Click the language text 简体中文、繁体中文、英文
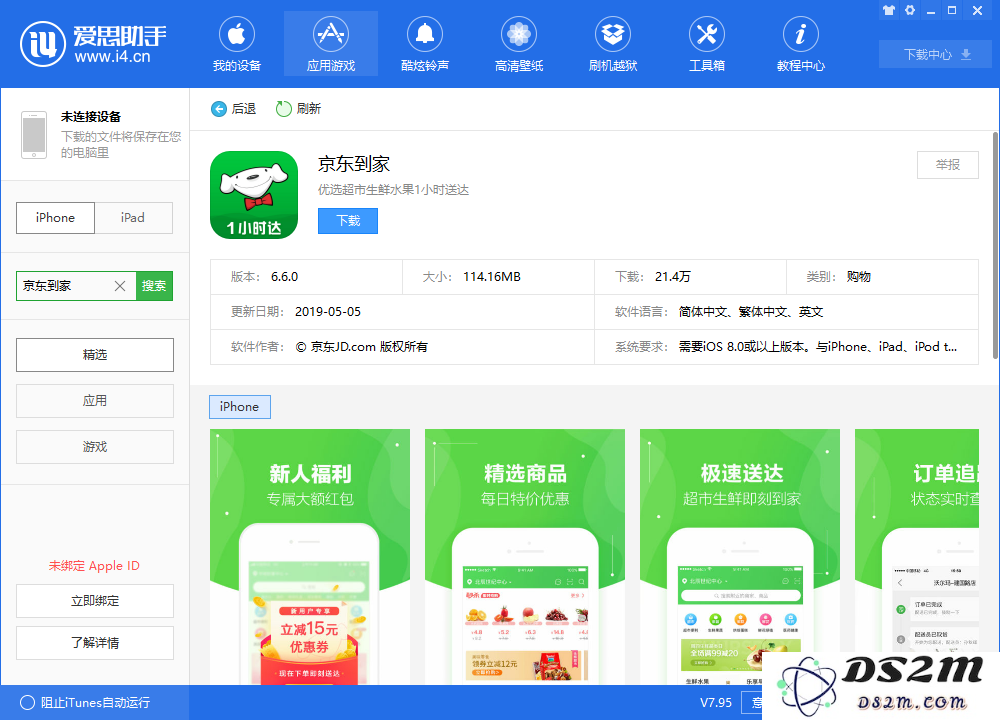 [x=751, y=312]
